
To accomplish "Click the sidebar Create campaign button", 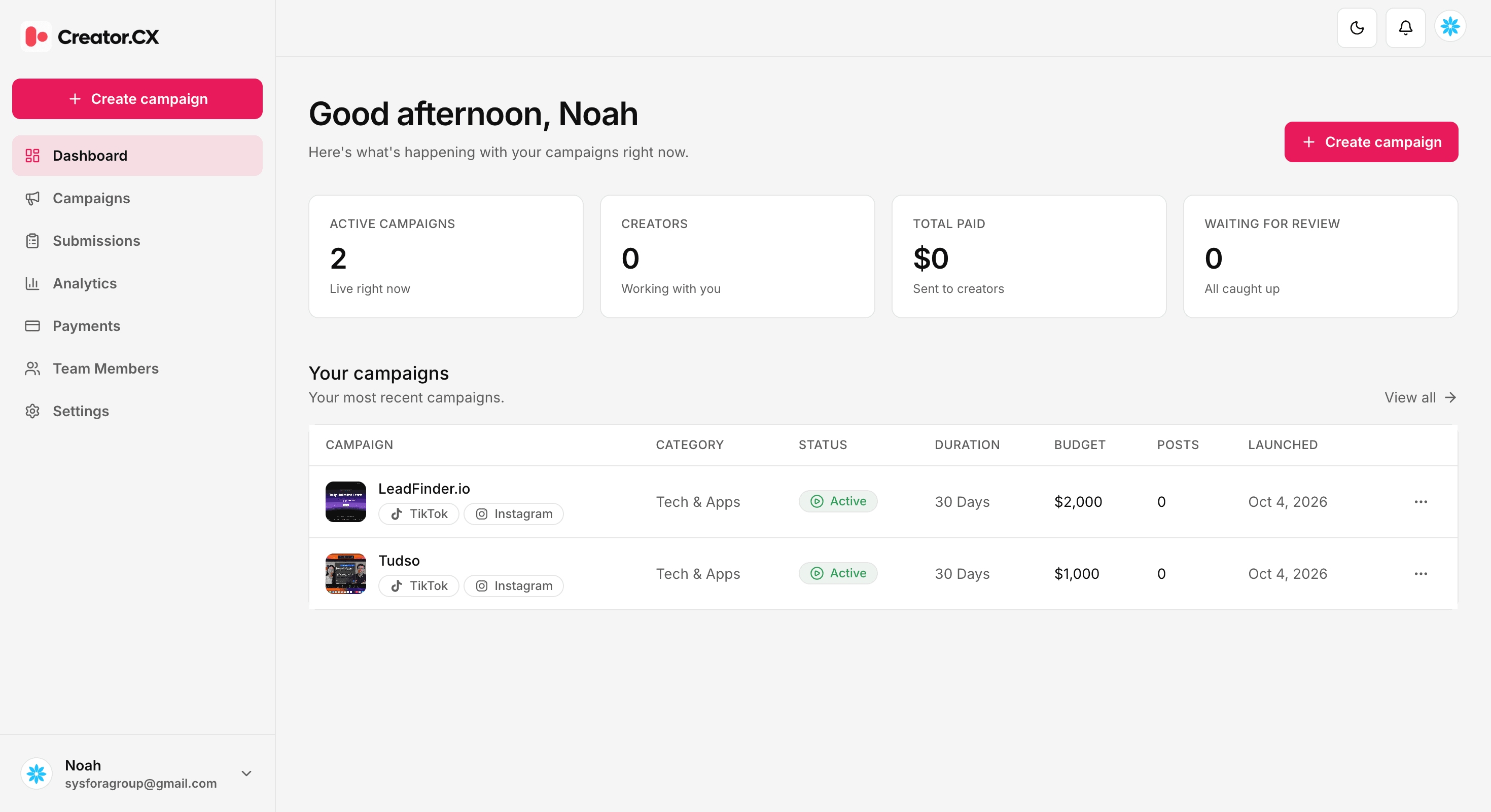I will (x=137, y=99).
